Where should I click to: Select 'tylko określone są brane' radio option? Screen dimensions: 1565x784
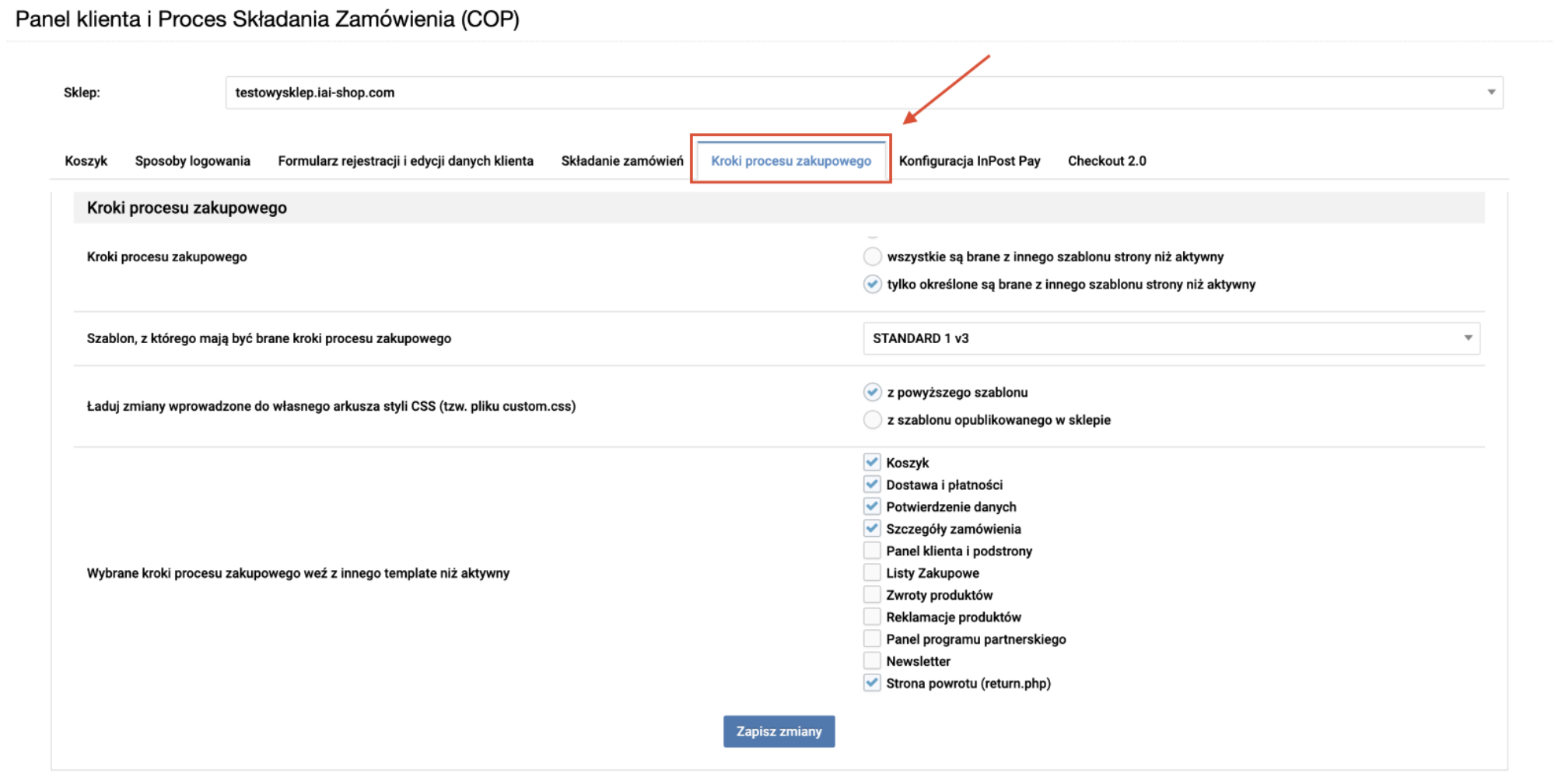pos(873,284)
